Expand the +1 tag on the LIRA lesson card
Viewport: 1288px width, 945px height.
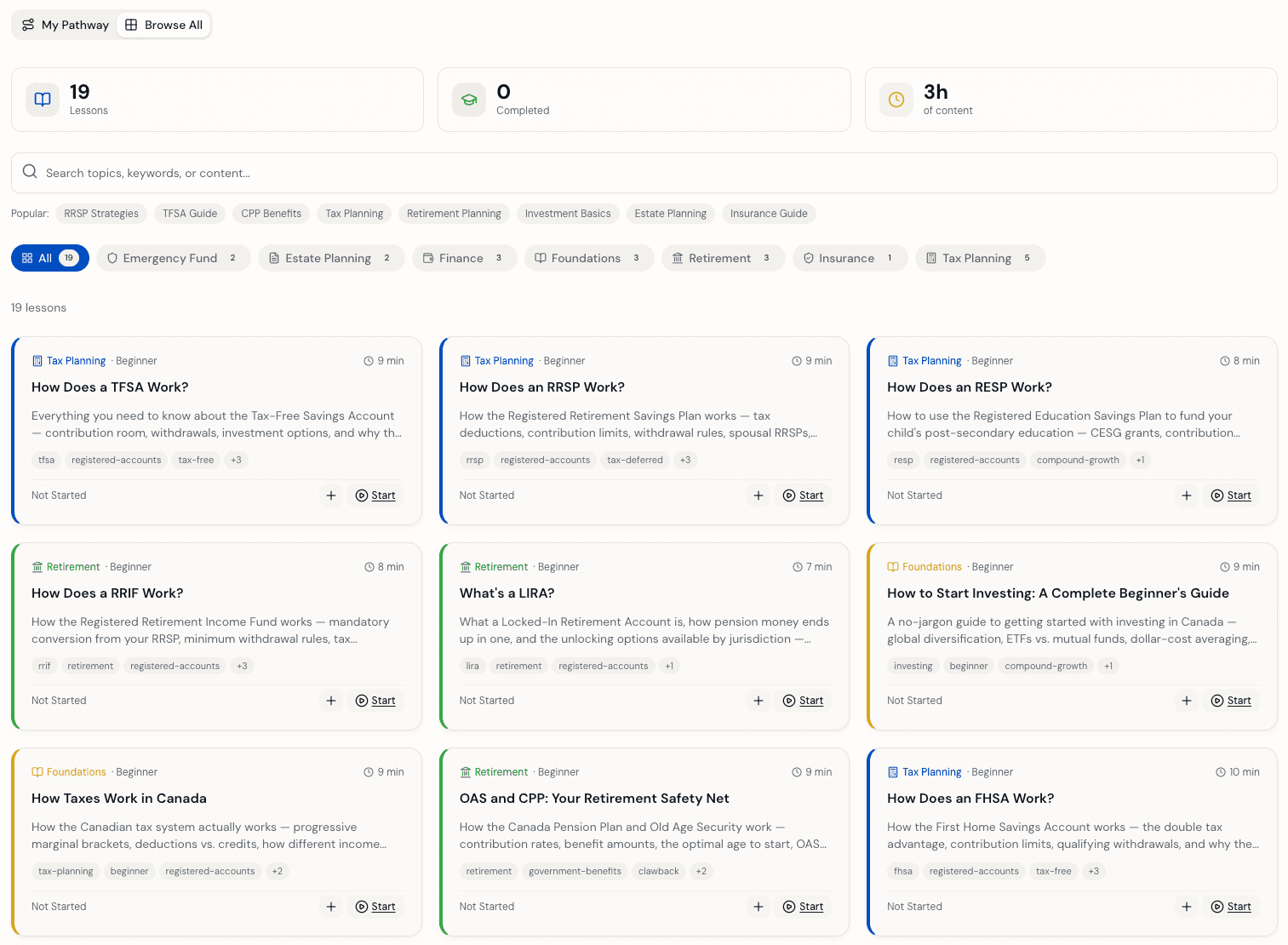click(x=669, y=666)
